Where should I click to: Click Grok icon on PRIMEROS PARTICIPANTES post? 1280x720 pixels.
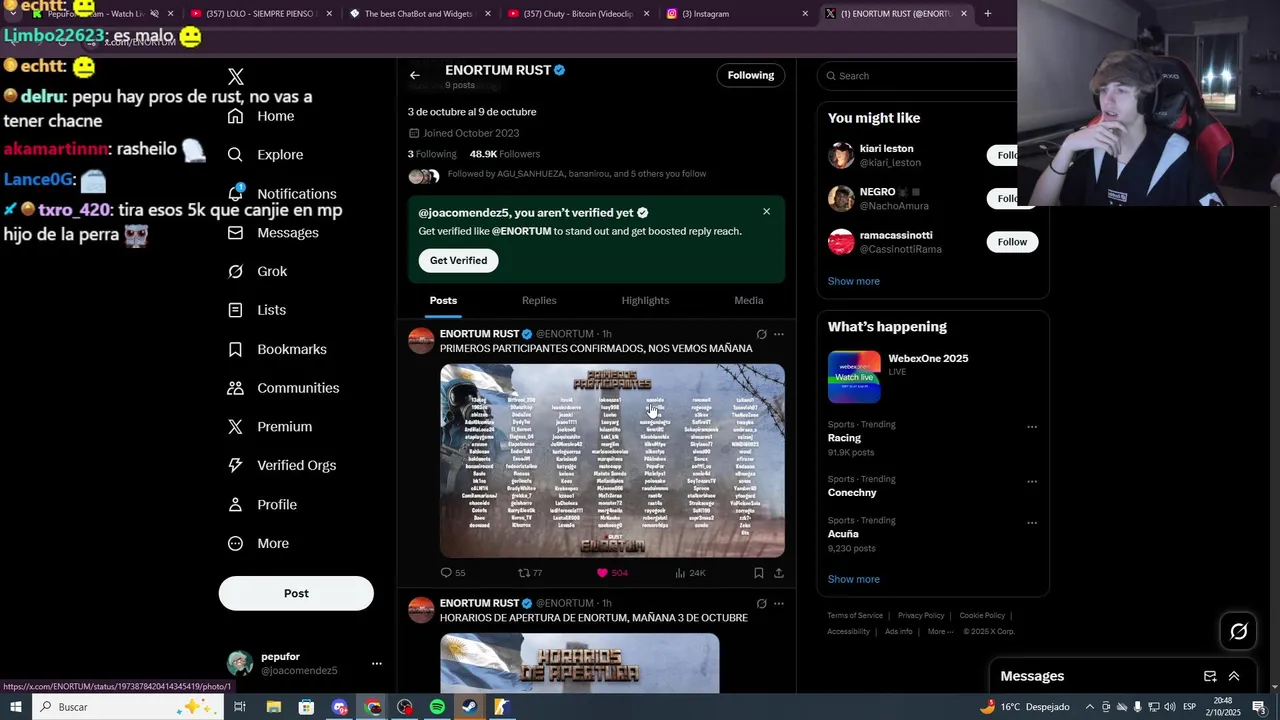click(761, 334)
